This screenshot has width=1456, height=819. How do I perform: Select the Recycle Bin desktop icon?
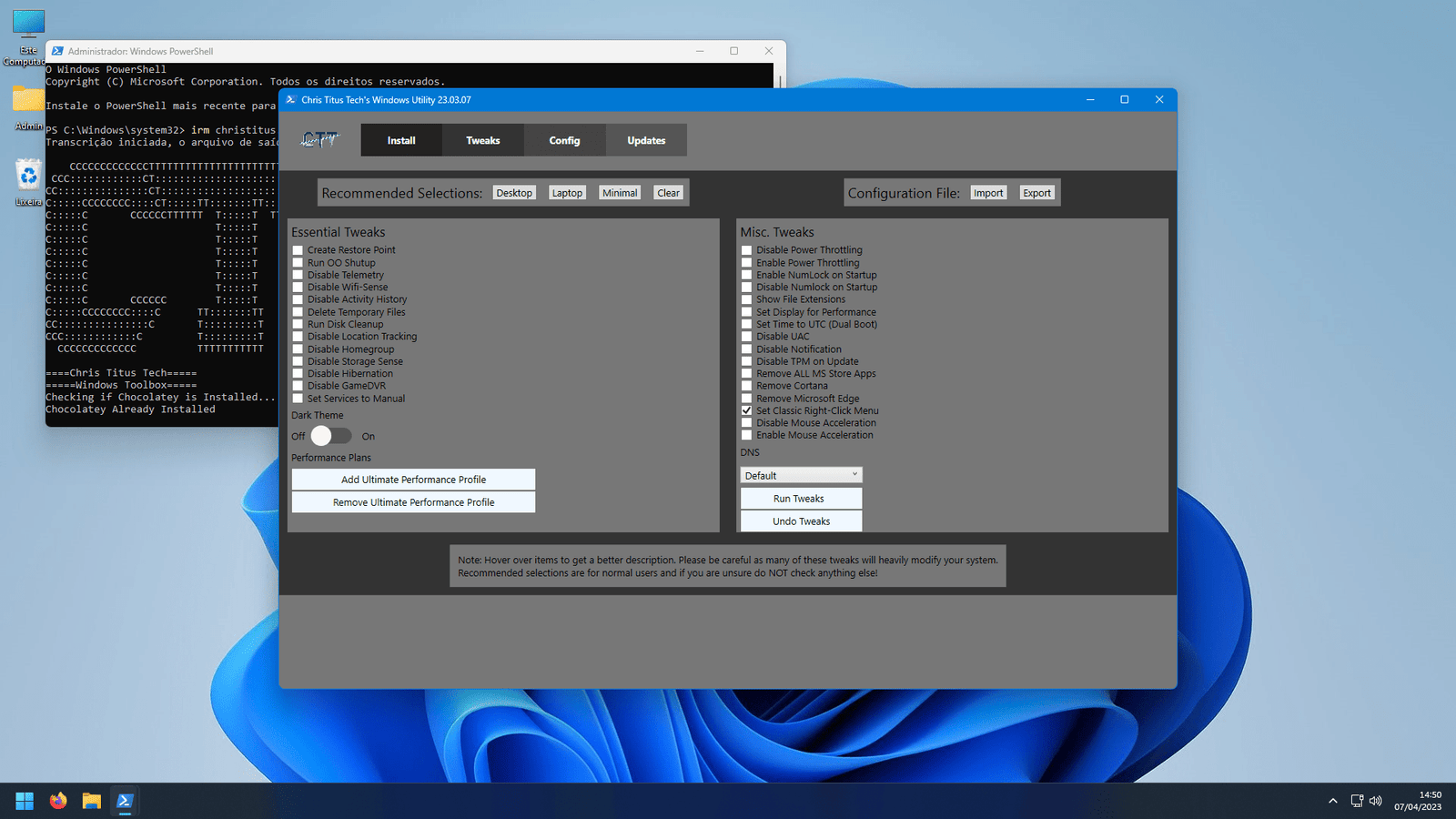[28, 183]
